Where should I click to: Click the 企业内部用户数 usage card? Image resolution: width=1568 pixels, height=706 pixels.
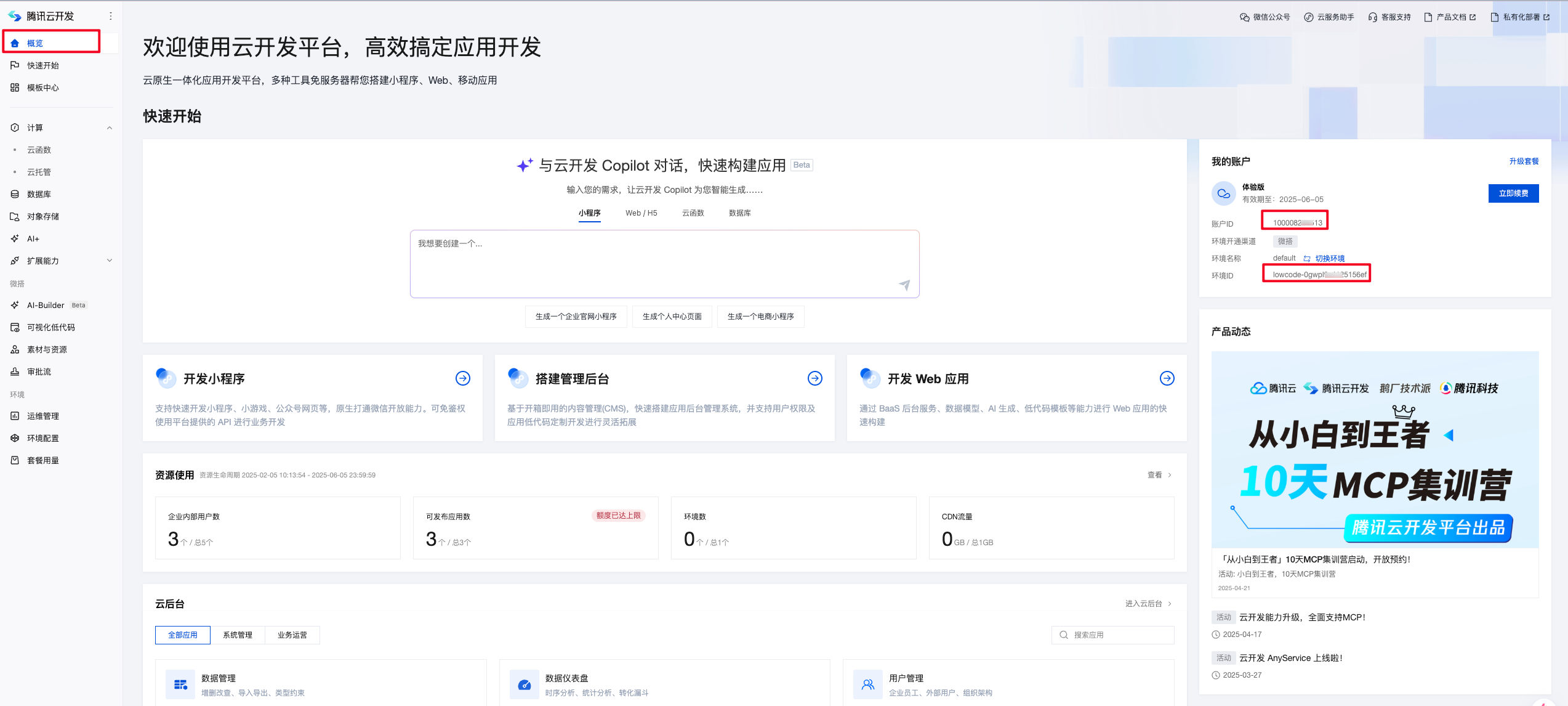[x=278, y=528]
